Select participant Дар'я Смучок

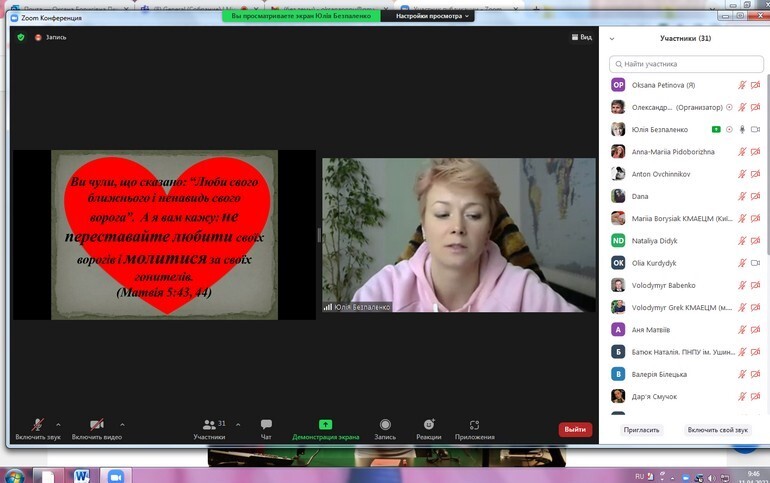(x=686, y=396)
